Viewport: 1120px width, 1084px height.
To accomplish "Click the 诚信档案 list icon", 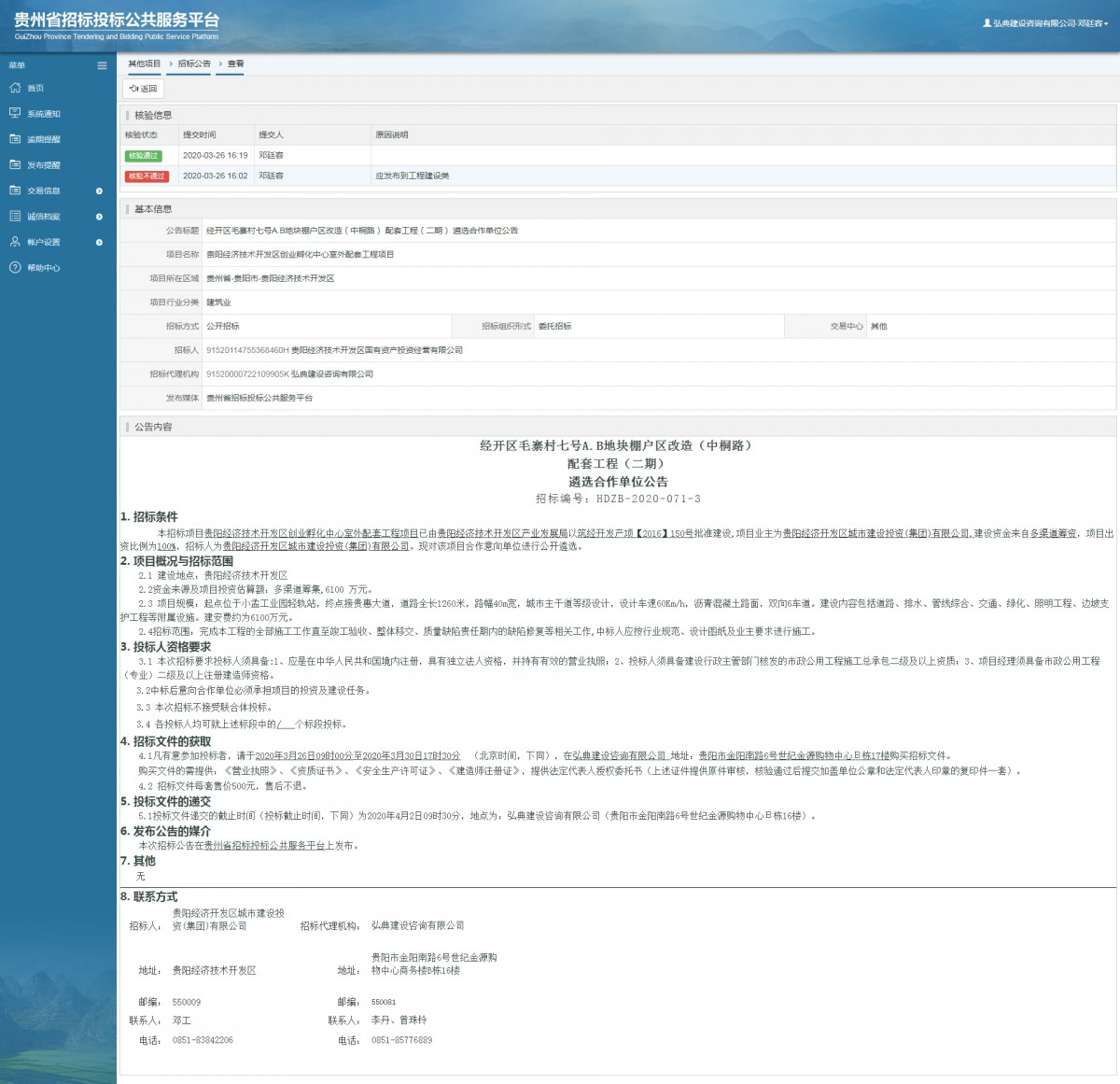I will (15, 216).
